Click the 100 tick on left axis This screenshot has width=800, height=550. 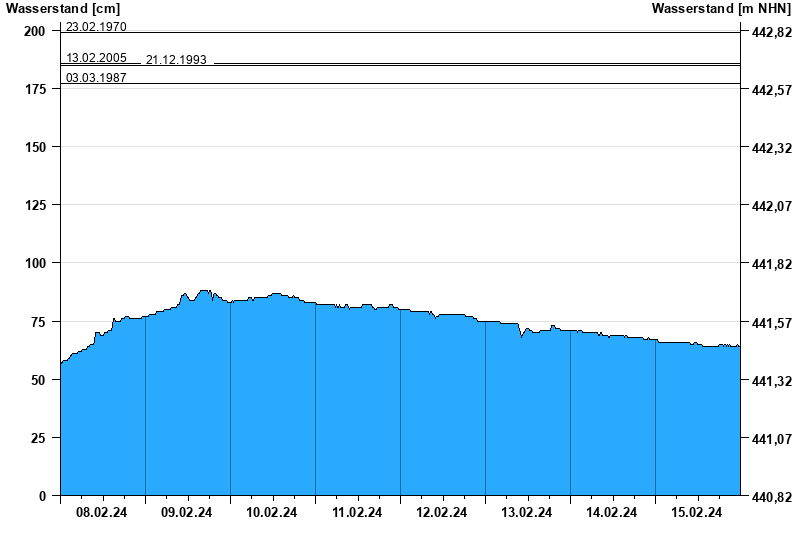[35, 263]
